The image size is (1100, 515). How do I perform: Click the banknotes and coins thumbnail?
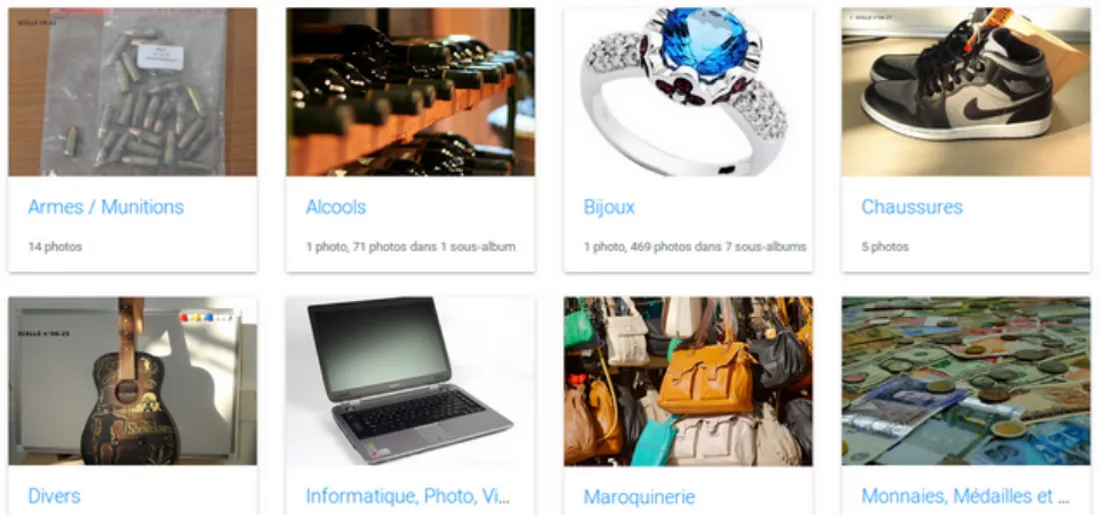coord(966,381)
